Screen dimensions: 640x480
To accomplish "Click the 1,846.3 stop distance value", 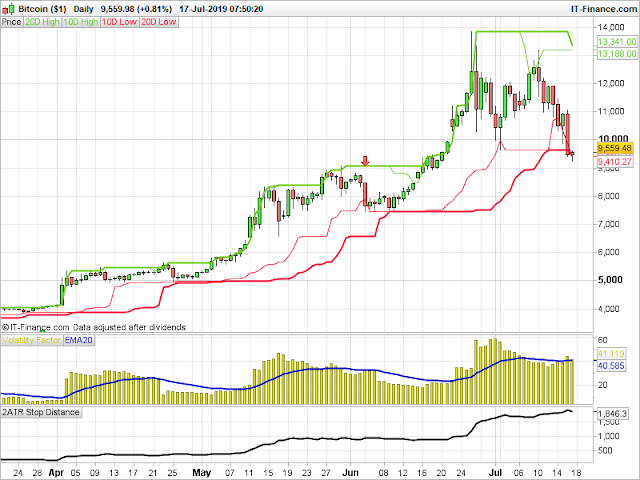I will click(612, 414).
